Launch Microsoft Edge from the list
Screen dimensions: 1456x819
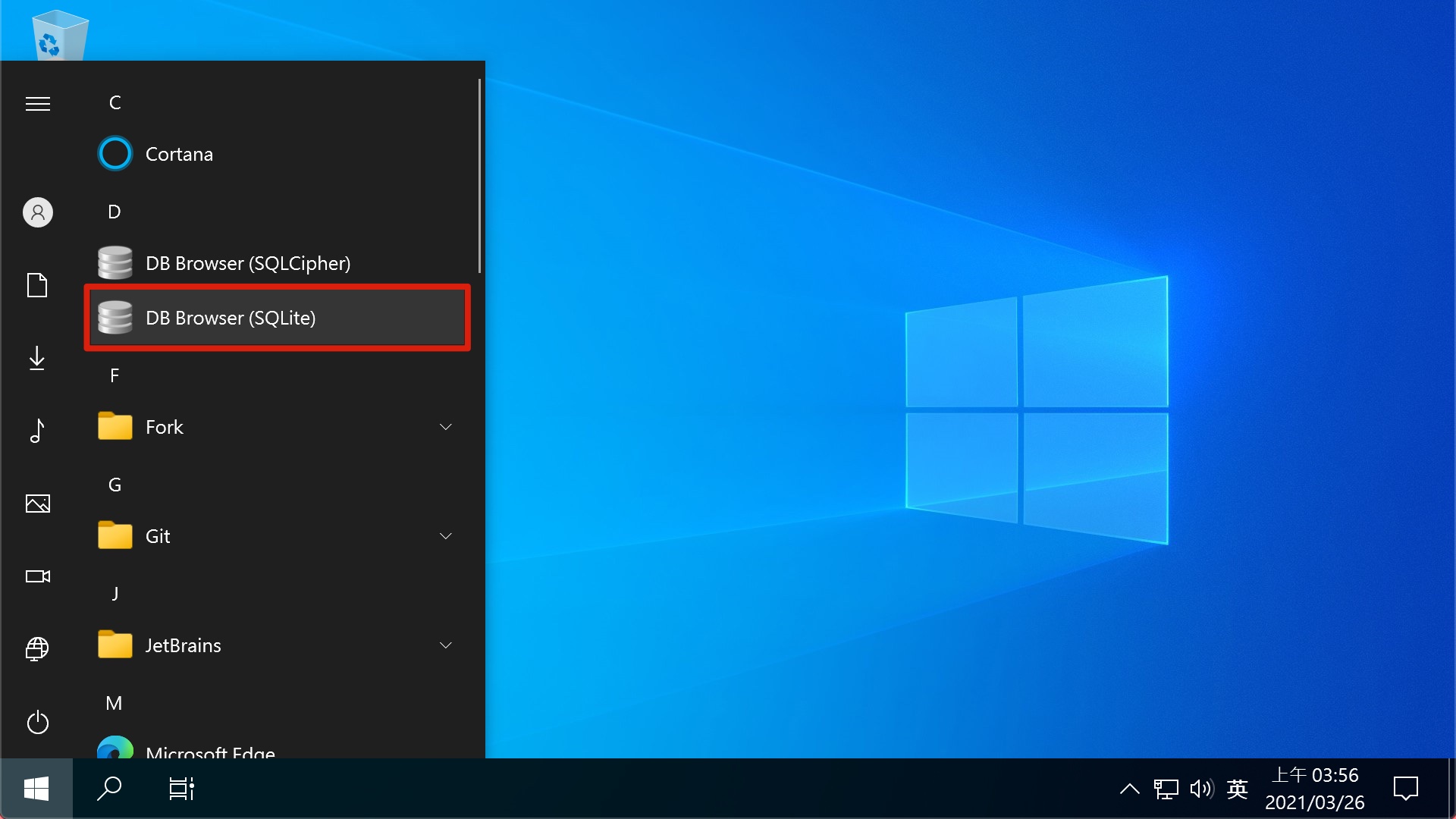pyautogui.click(x=278, y=746)
